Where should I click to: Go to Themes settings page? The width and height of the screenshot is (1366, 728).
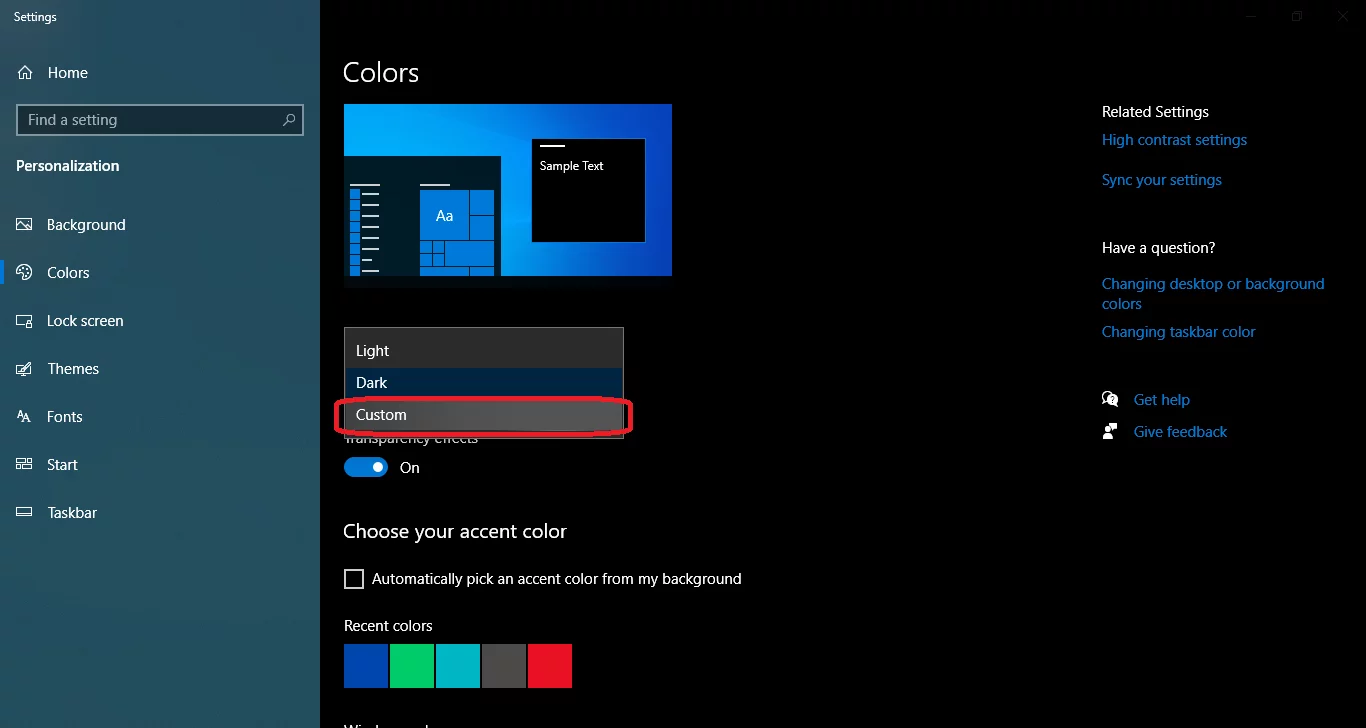point(73,369)
